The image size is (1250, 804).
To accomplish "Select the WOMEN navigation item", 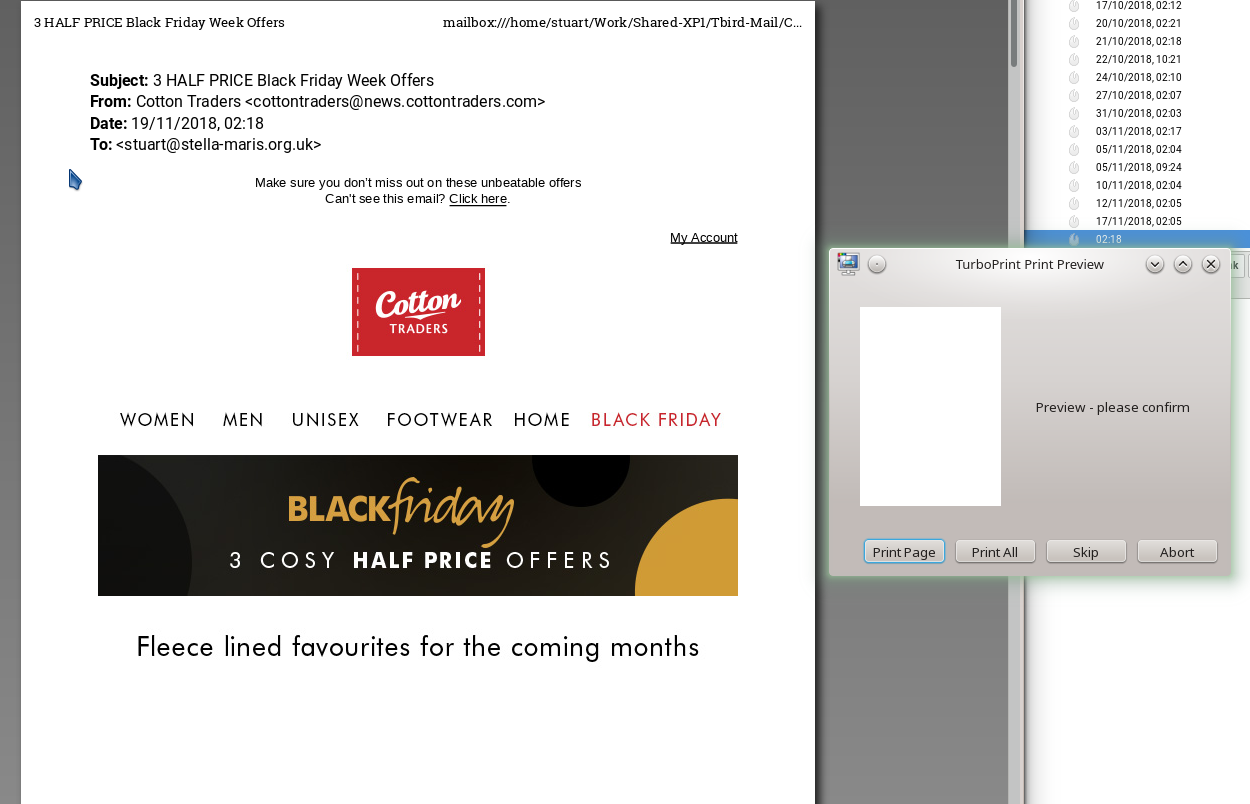I will pos(158,420).
